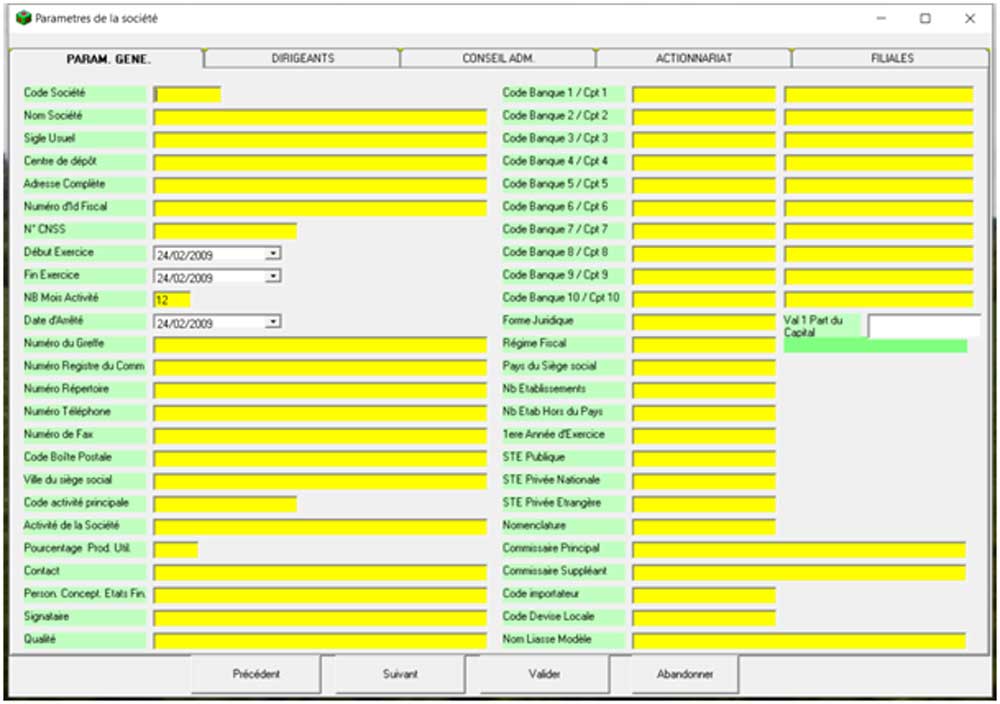Select the Numéro Téléphone field

point(319,413)
